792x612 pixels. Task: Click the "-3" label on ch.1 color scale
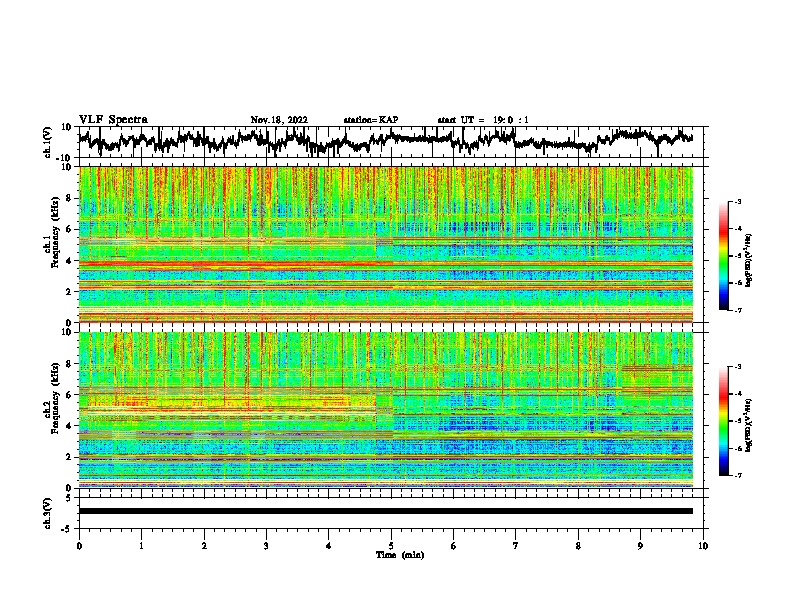pos(738,201)
